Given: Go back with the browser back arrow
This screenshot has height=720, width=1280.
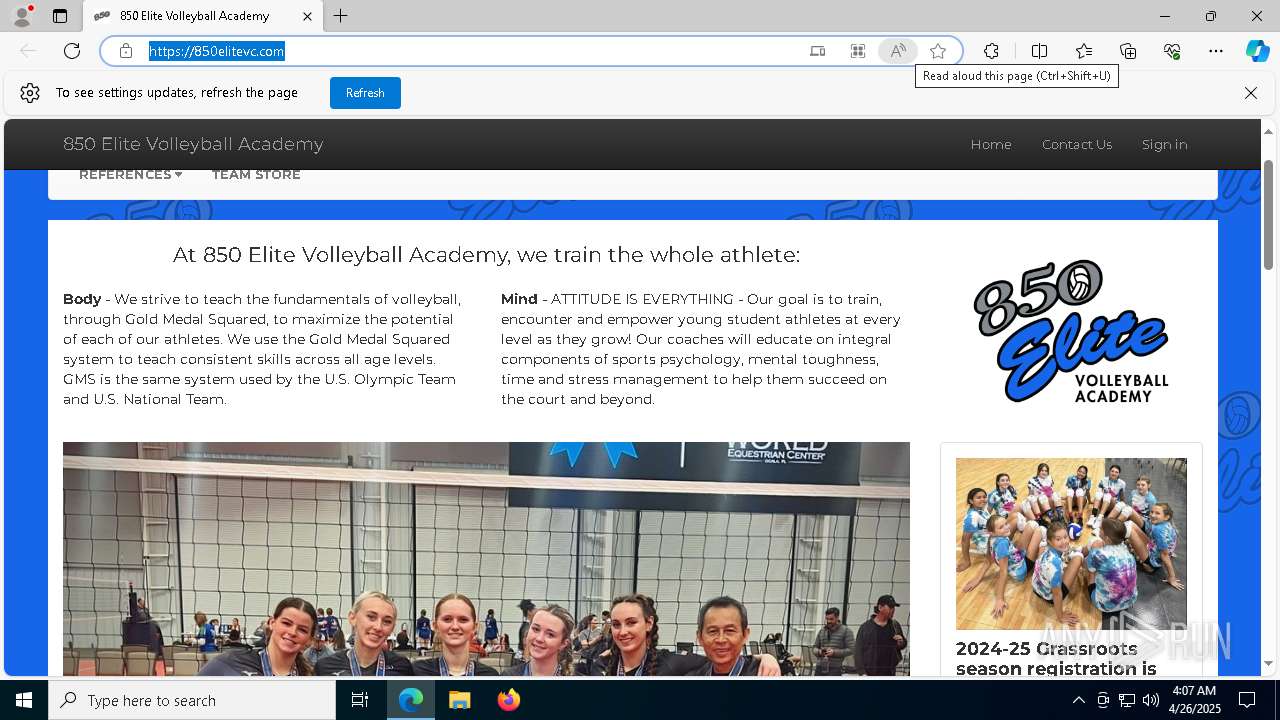Looking at the screenshot, I should click(x=28, y=51).
